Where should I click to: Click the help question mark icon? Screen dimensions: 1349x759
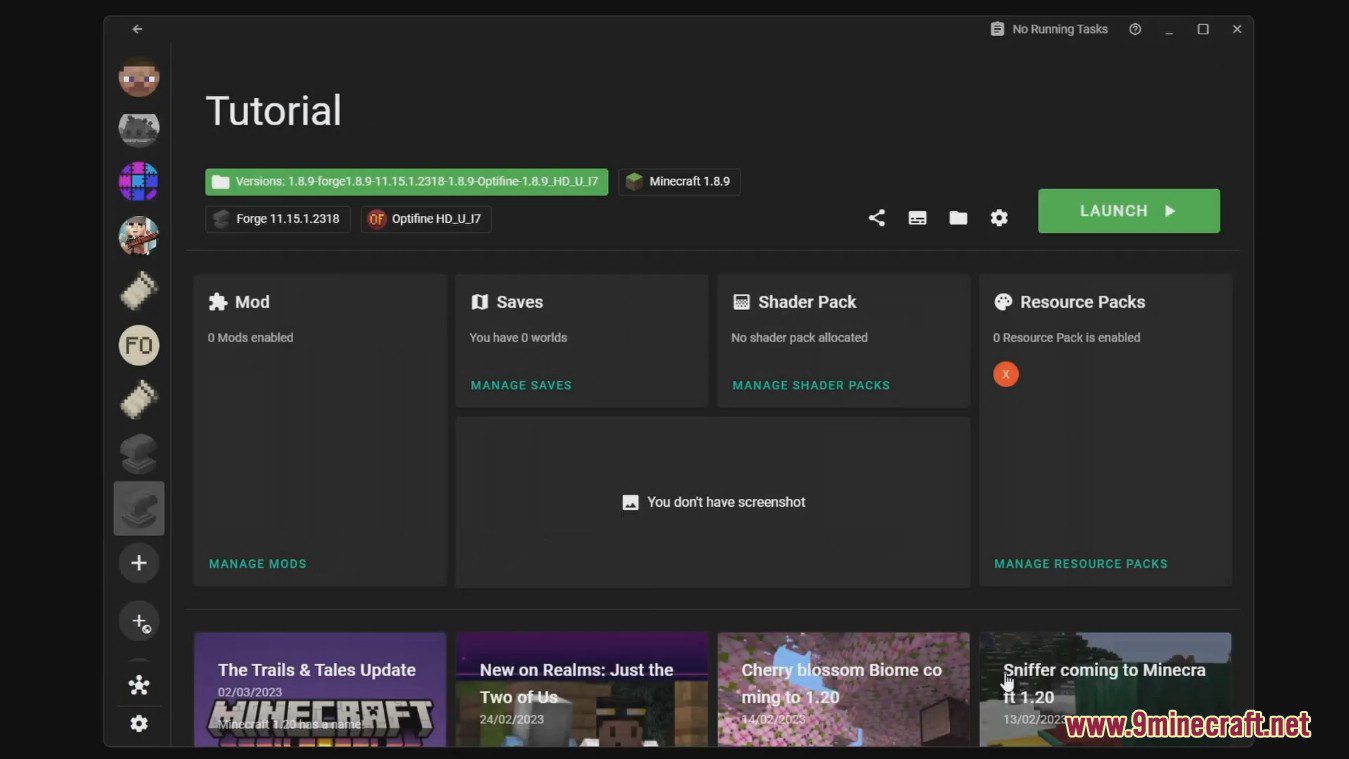pos(1134,29)
